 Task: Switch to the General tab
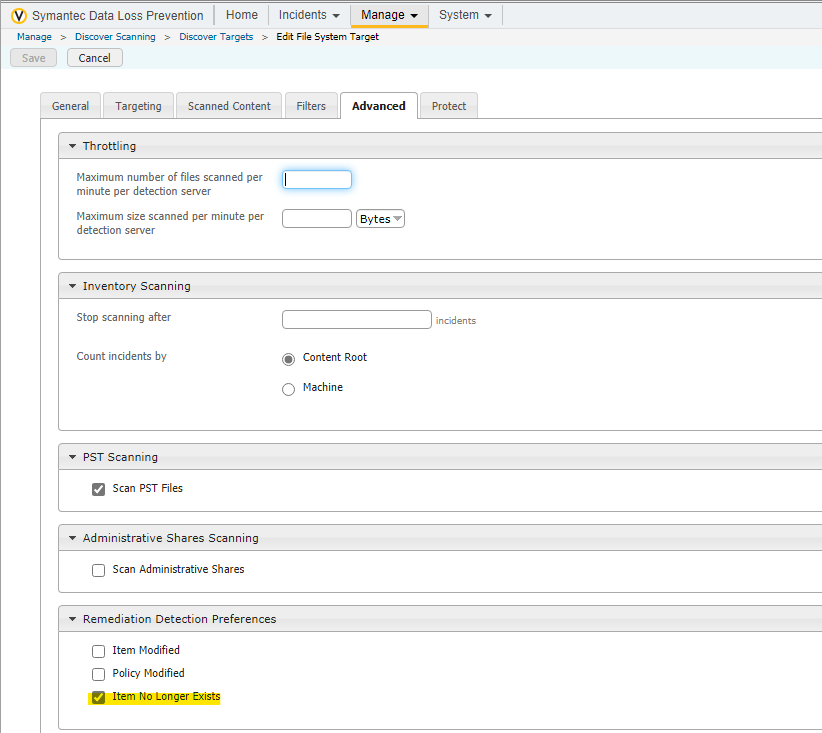[x=70, y=106]
